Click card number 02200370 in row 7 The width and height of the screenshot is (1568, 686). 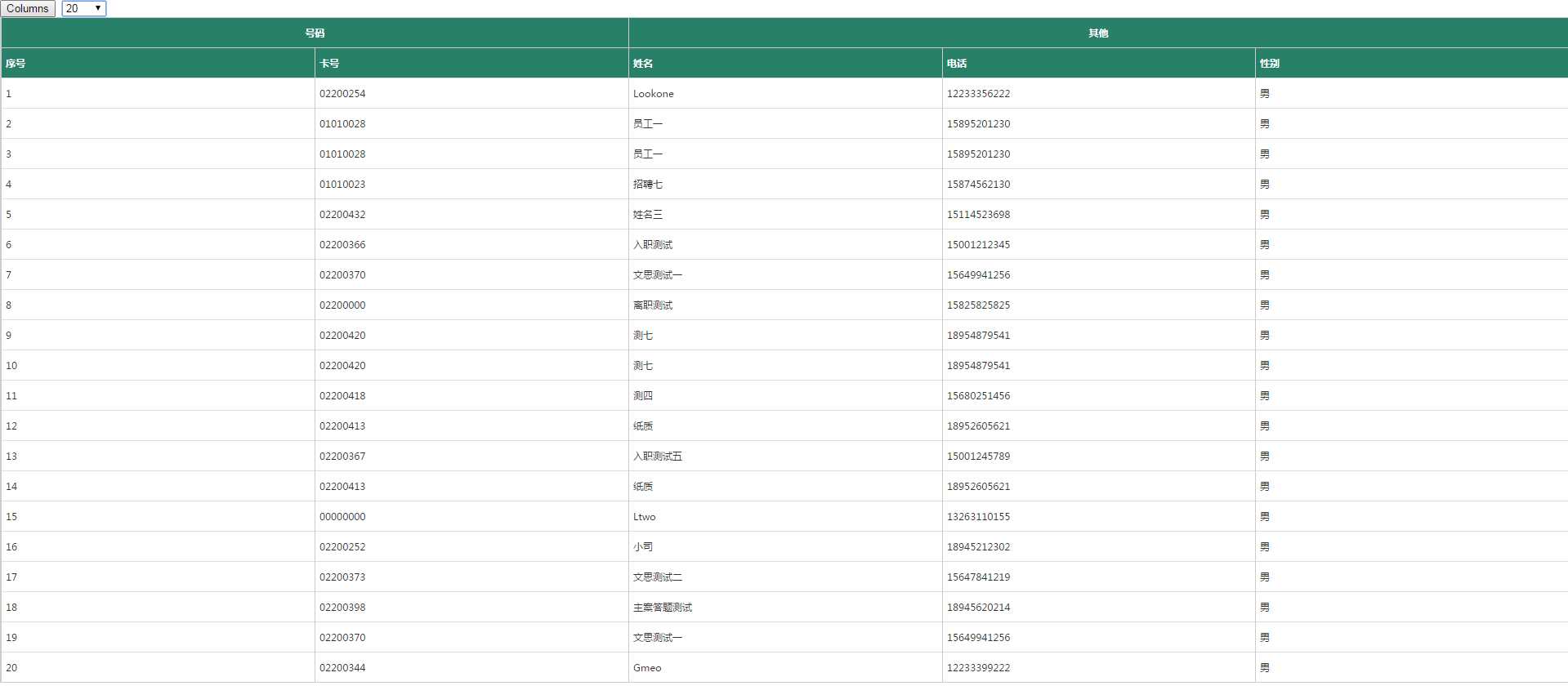[342, 275]
